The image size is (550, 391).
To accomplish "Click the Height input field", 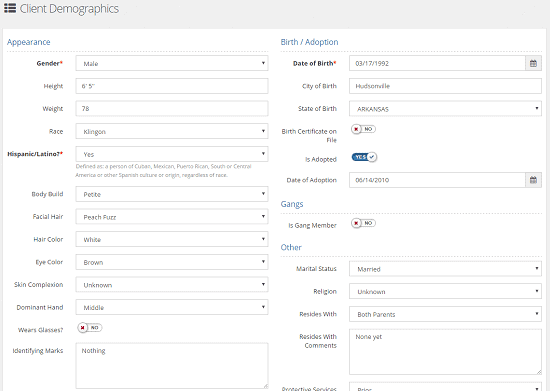I will [172, 86].
